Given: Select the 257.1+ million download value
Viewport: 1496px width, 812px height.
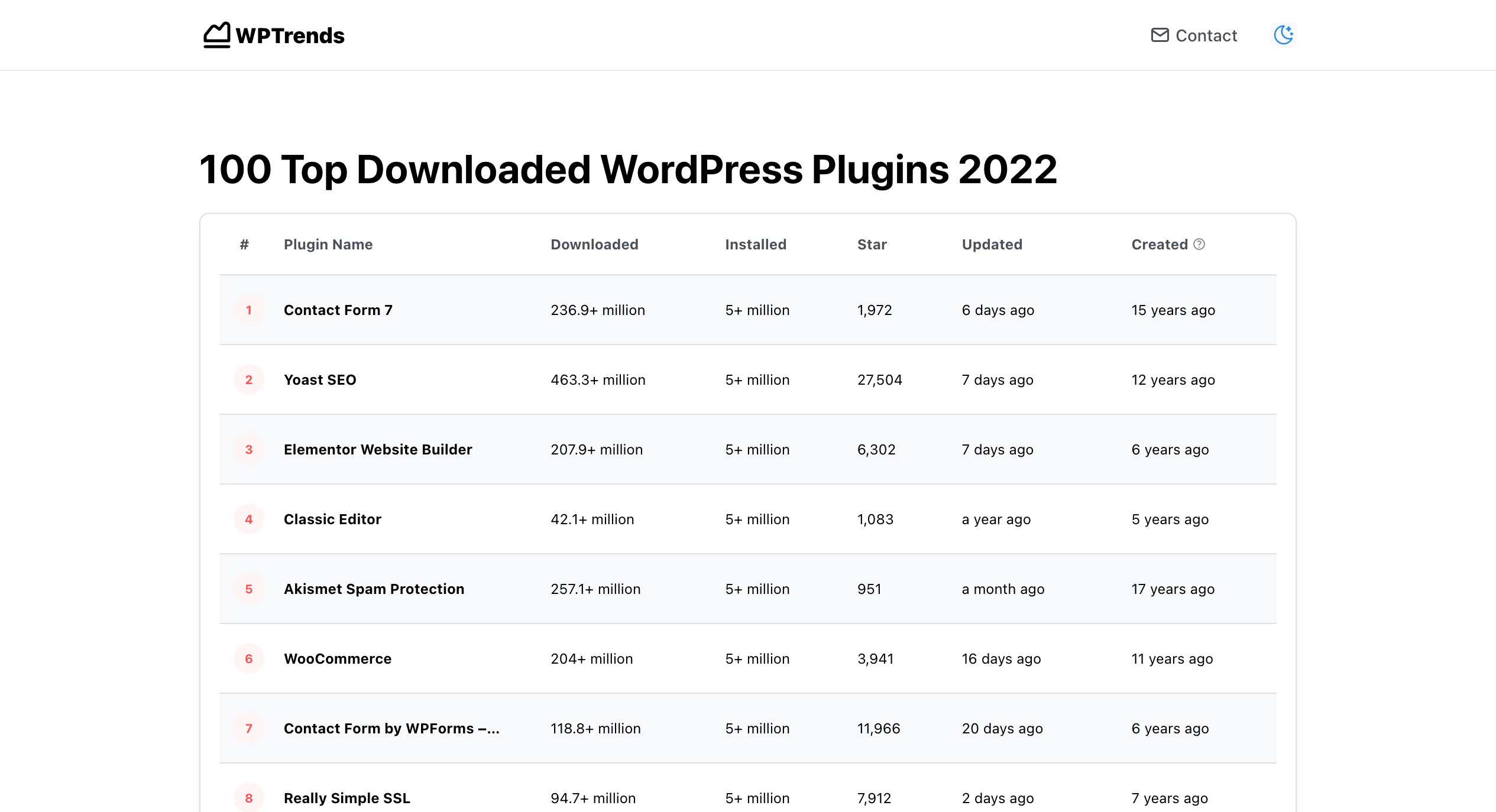Looking at the screenshot, I should coord(595,589).
